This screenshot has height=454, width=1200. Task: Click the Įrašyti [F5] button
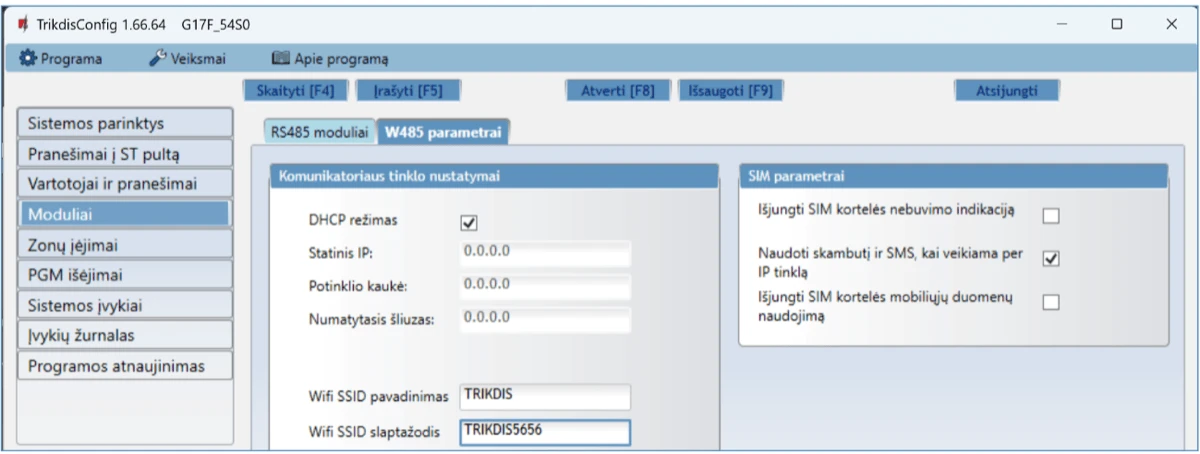click(x=400, y=91)
